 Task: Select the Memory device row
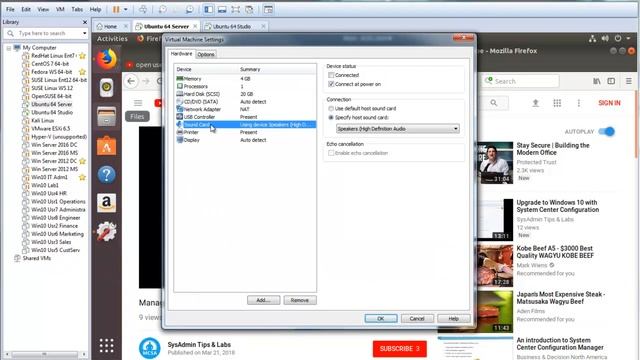click(x=246, y=79)
